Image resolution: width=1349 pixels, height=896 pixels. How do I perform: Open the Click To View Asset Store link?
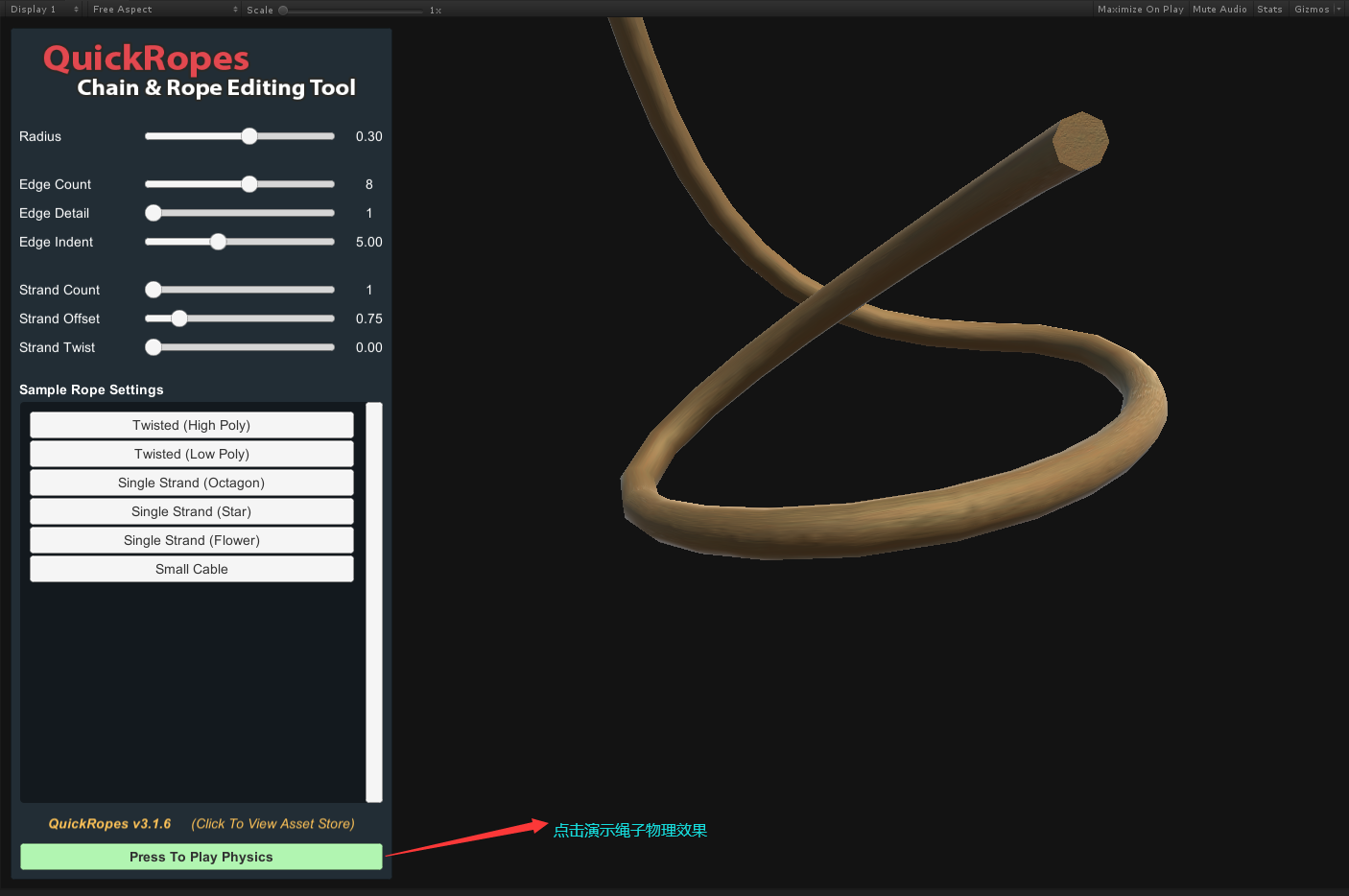click(x=273, y=824)
